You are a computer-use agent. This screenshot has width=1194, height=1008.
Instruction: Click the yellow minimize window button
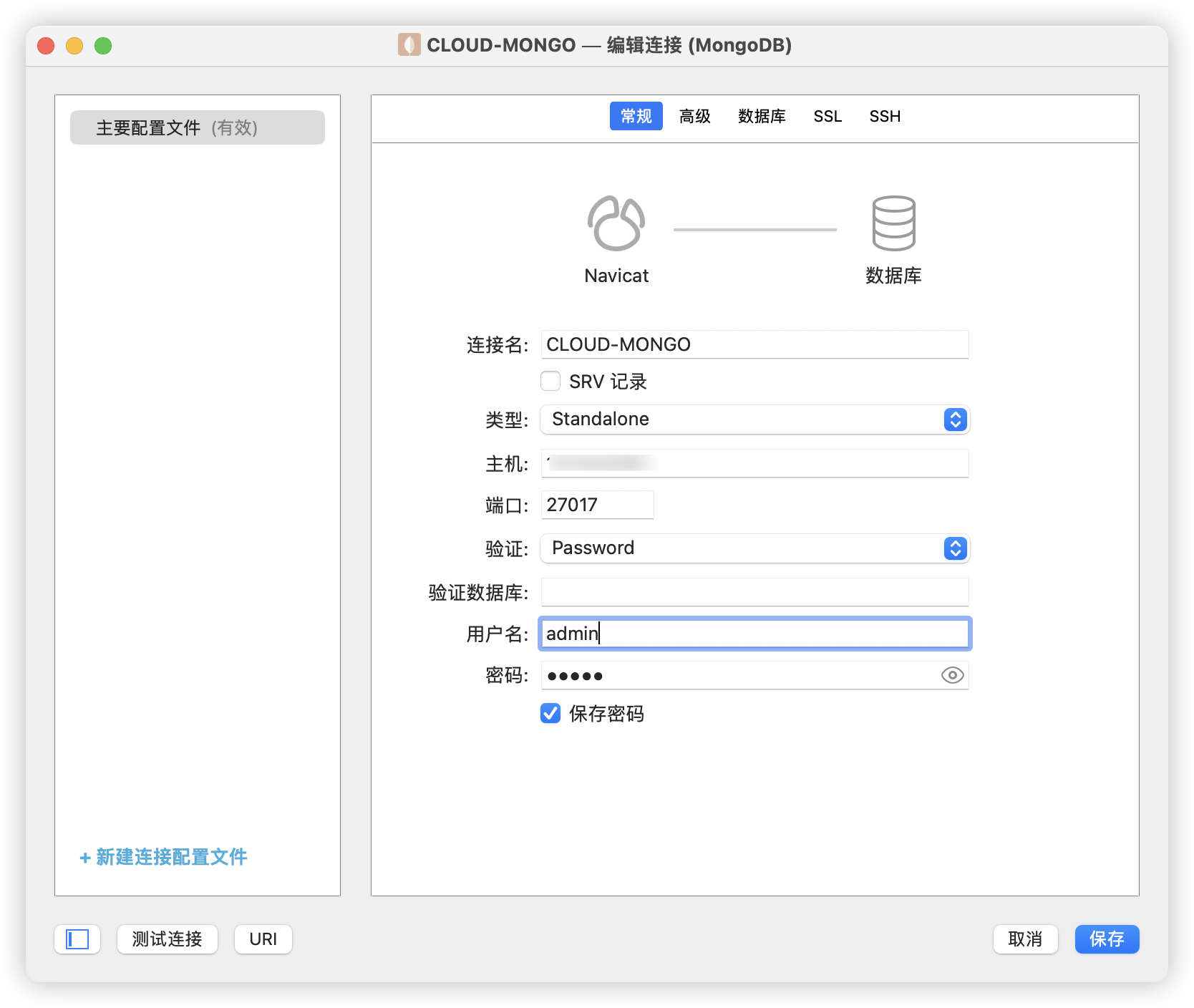coord(74,46)
